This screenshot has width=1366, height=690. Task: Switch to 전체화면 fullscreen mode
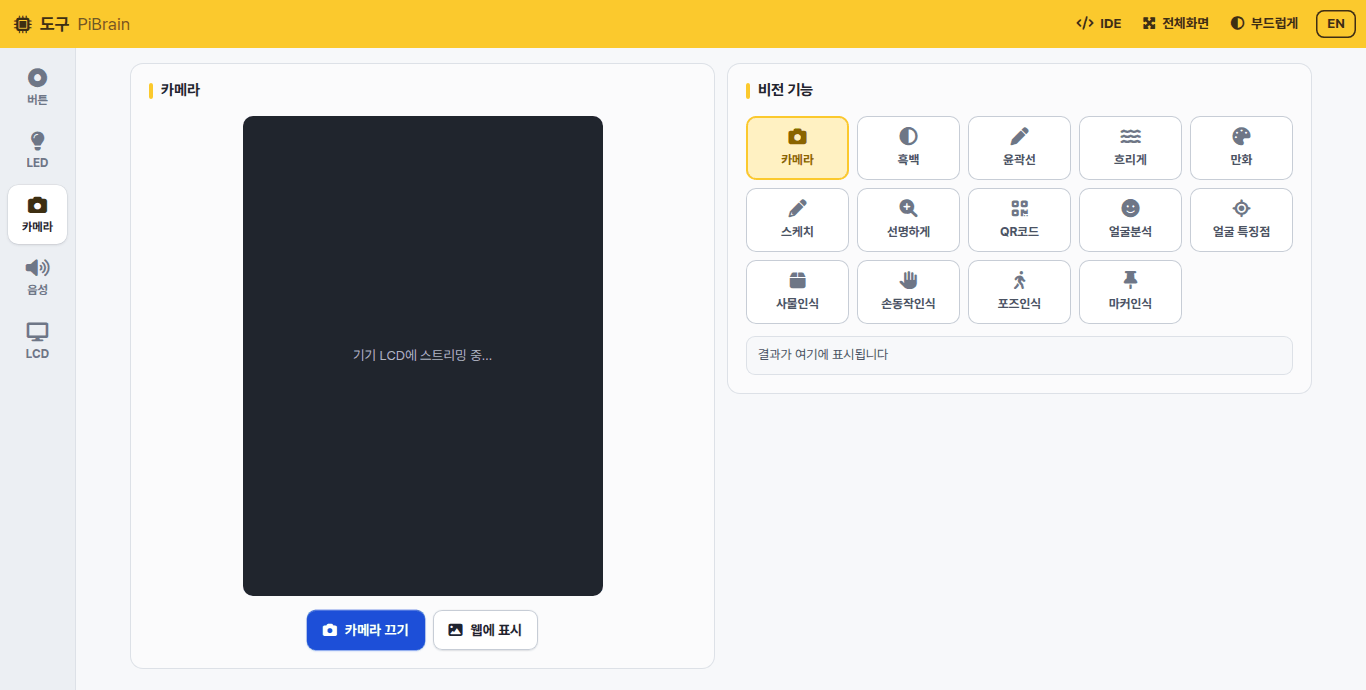point(1175,24)
